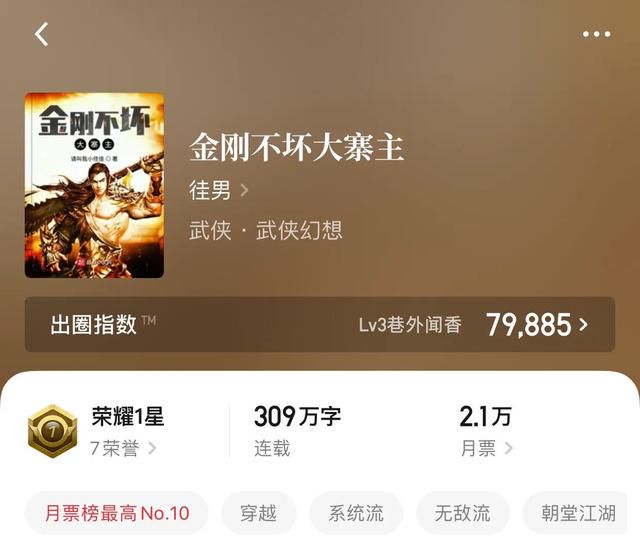Image resolution: width=640 pixels, height=551 pixels.
Task: Open the 武侠幻想 subcategory link
Action: click(x=299, y=230)
